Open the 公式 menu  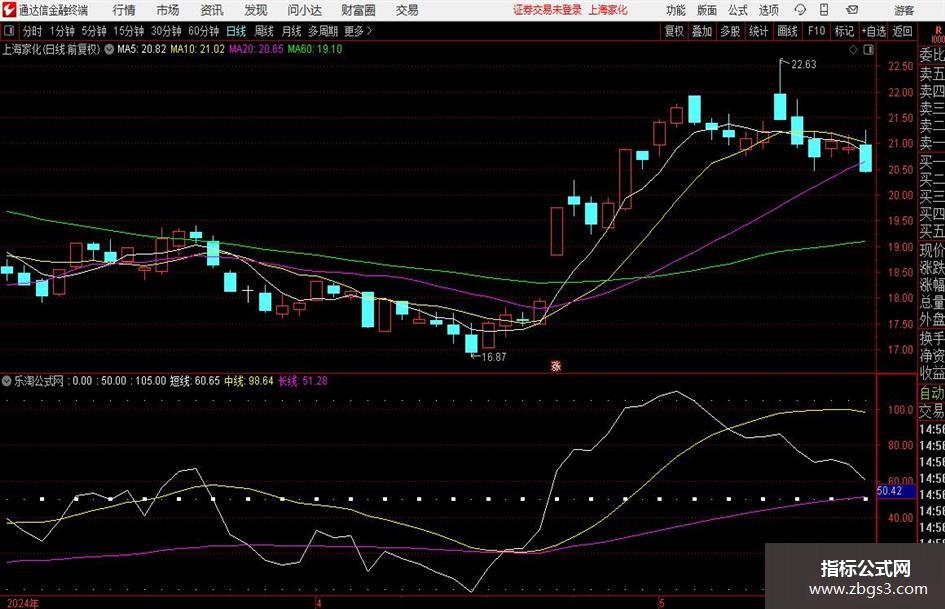coord(738,10)
